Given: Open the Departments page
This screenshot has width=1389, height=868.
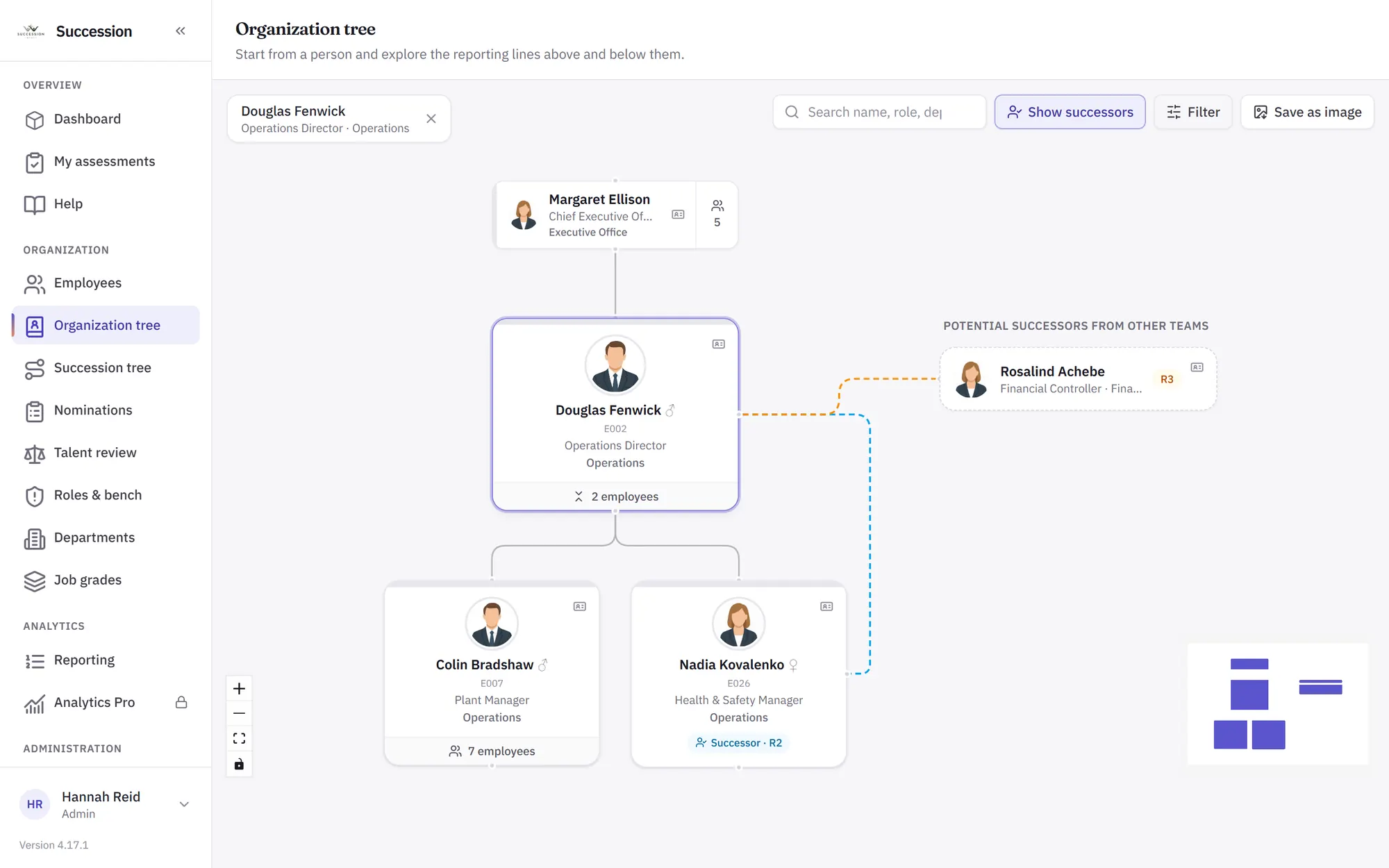Looking at the screenshot, I should click(106, 537).
